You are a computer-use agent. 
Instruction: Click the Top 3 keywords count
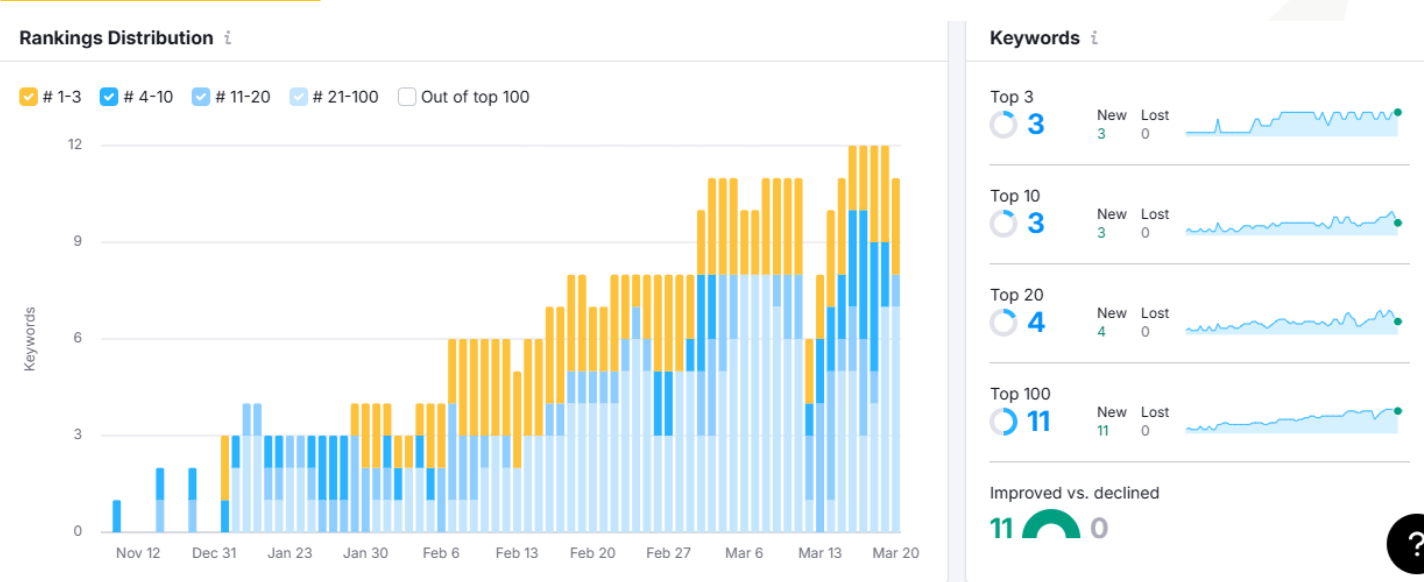(x=1036, y=124)
